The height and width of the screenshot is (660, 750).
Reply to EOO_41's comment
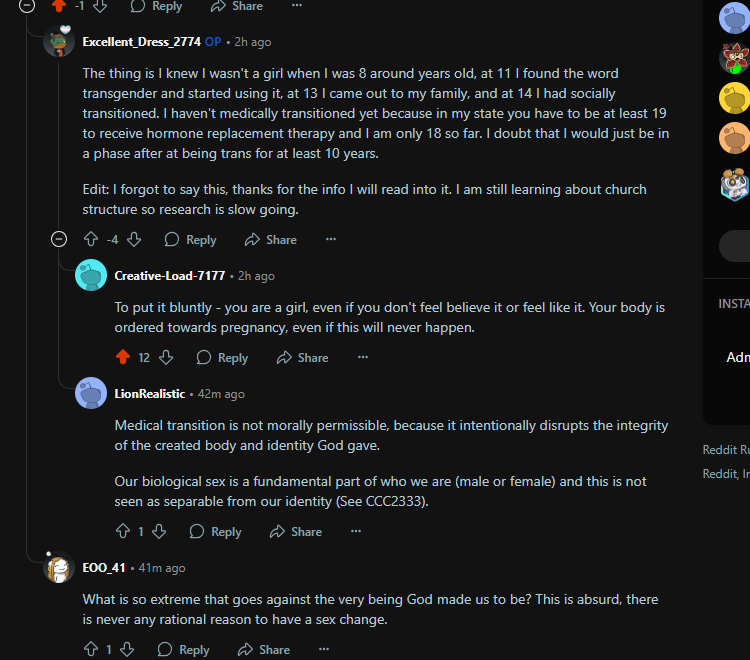point(183,649)
